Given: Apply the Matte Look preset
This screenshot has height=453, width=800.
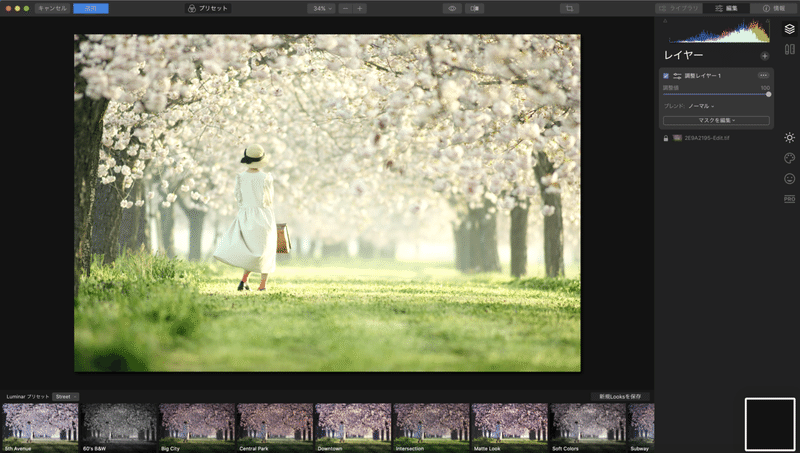Looking at the screenshot, I should pos(509,427).
